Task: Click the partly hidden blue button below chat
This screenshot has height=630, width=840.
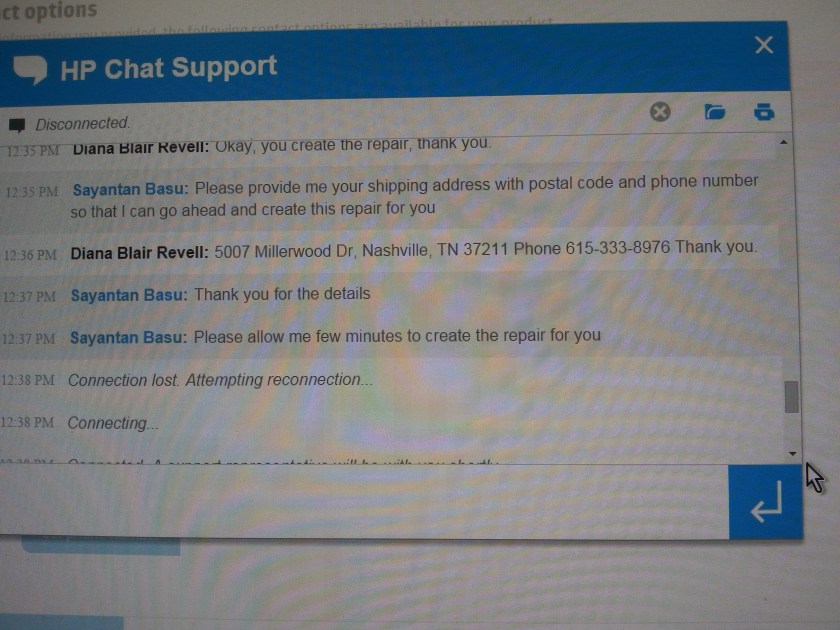Action: 101,546
